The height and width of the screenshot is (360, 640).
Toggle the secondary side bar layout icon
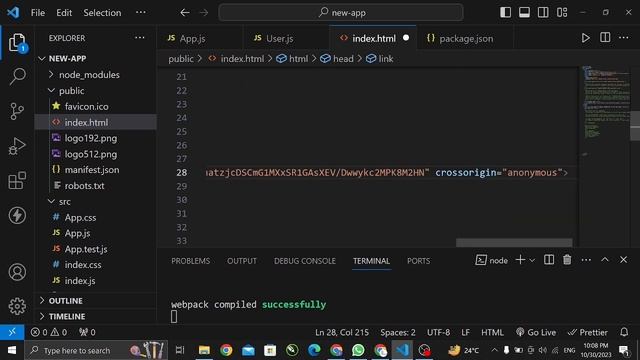pyautogui.click(x=543, y=12)
